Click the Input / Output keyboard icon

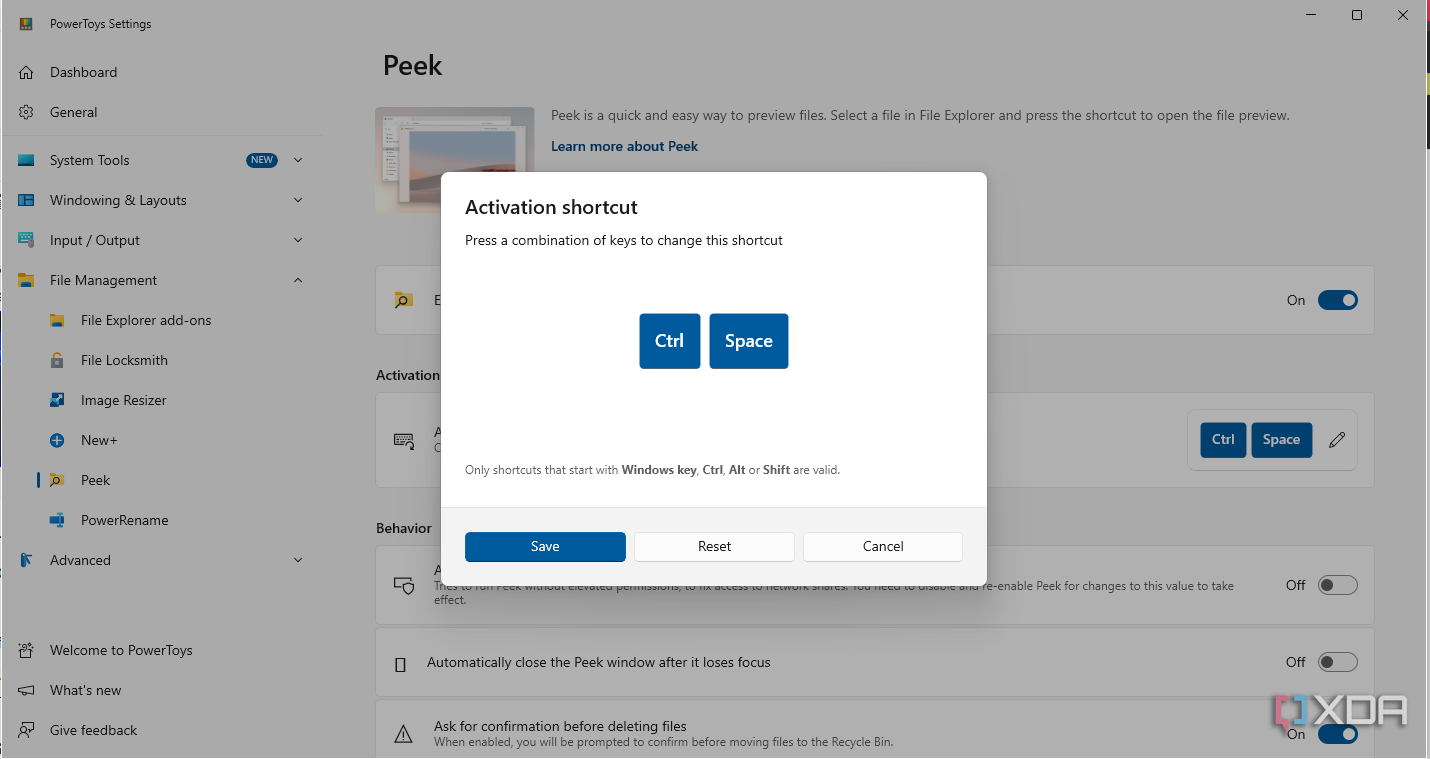tap(27, 240)
